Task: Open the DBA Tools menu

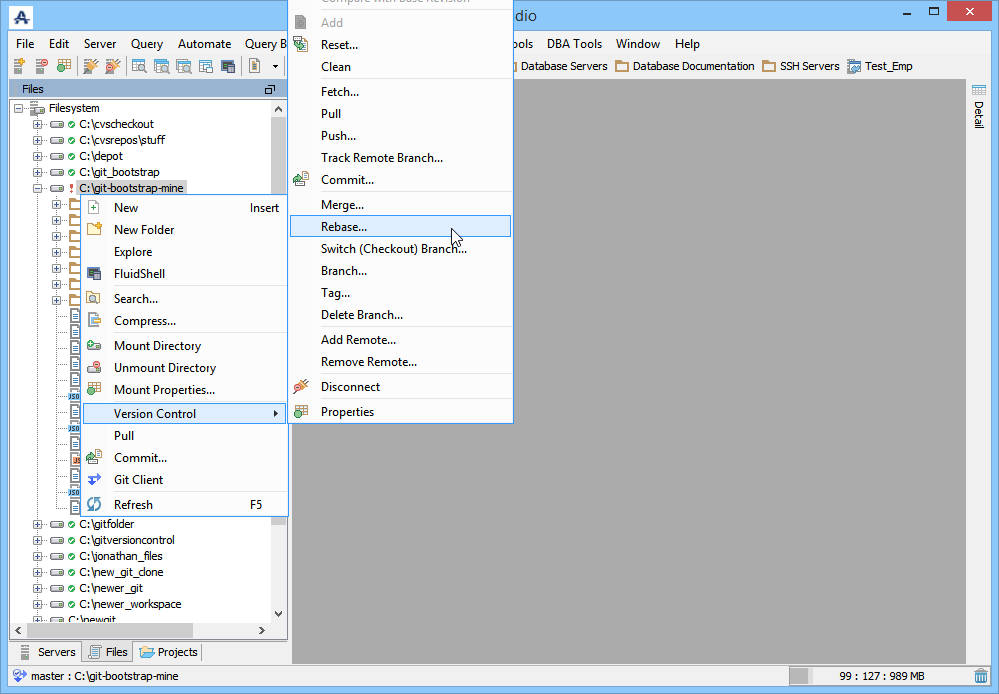Action: click(x=574, y=44)
